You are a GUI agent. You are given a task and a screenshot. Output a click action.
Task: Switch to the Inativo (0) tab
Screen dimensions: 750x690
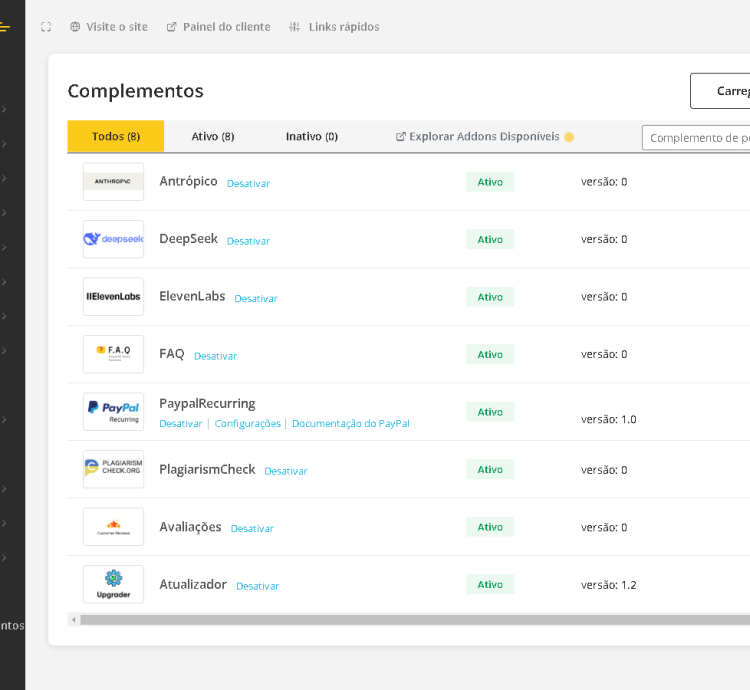[312, 136]
